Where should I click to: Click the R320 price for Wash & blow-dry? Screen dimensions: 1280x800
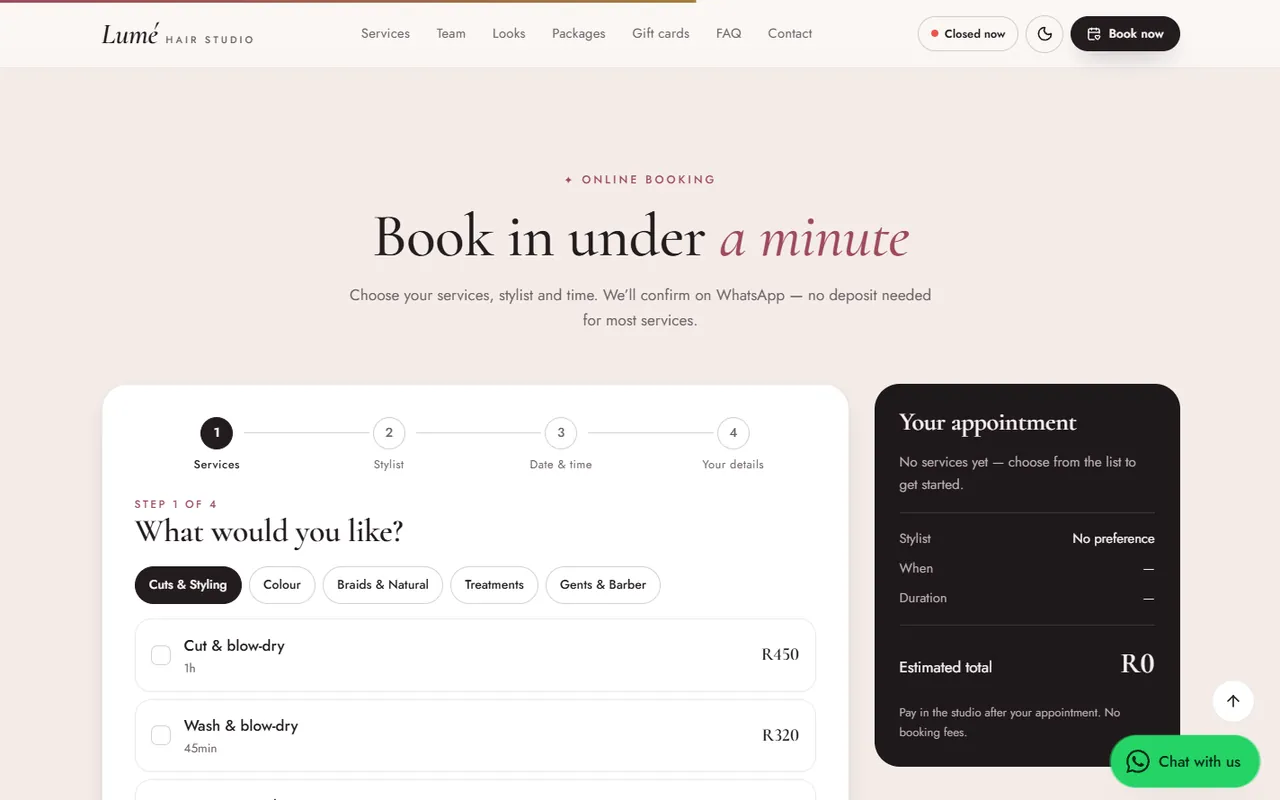pyautogui.click(x=780, y=735)
